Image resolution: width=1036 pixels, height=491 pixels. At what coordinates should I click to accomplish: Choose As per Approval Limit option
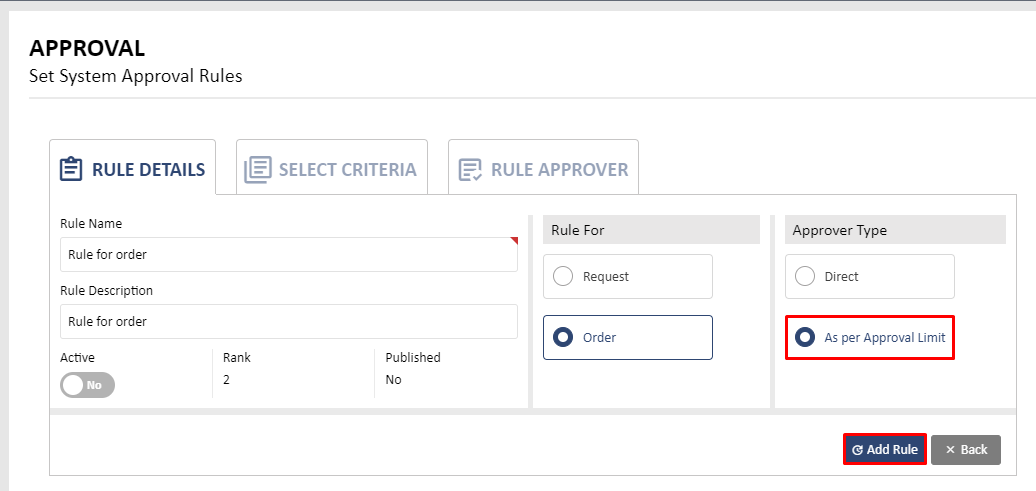tap(870, 337)
